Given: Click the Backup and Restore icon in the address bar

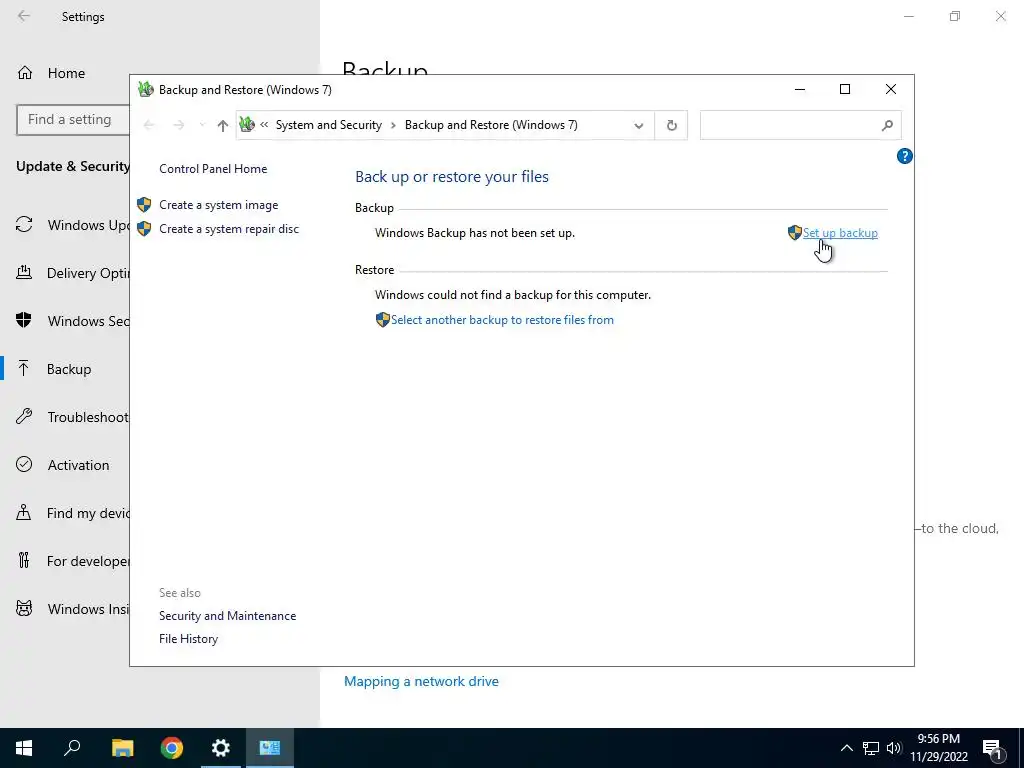Looking at the screenshot, I should 247,124.
